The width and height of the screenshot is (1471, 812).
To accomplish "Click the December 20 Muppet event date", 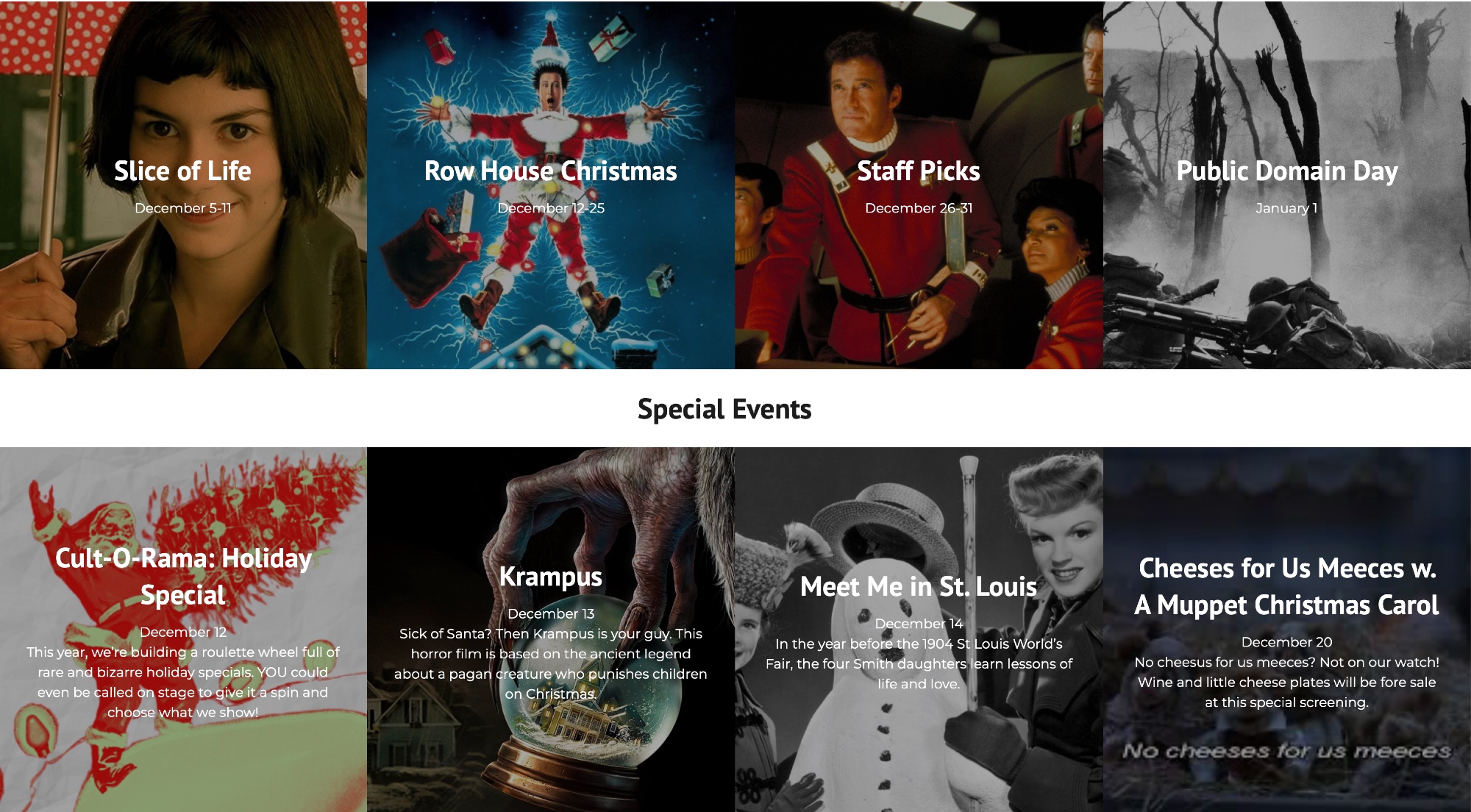I will (x=1286, y=642).
